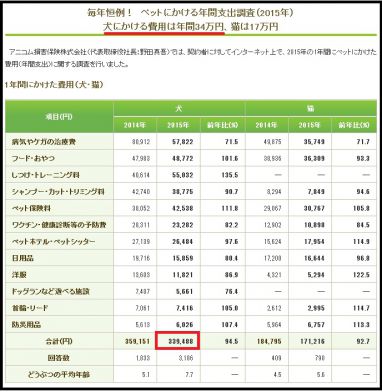Select the しつけ・トレーニング料 row label
This screenshot has width=382, height=392.
coord(45,175)
